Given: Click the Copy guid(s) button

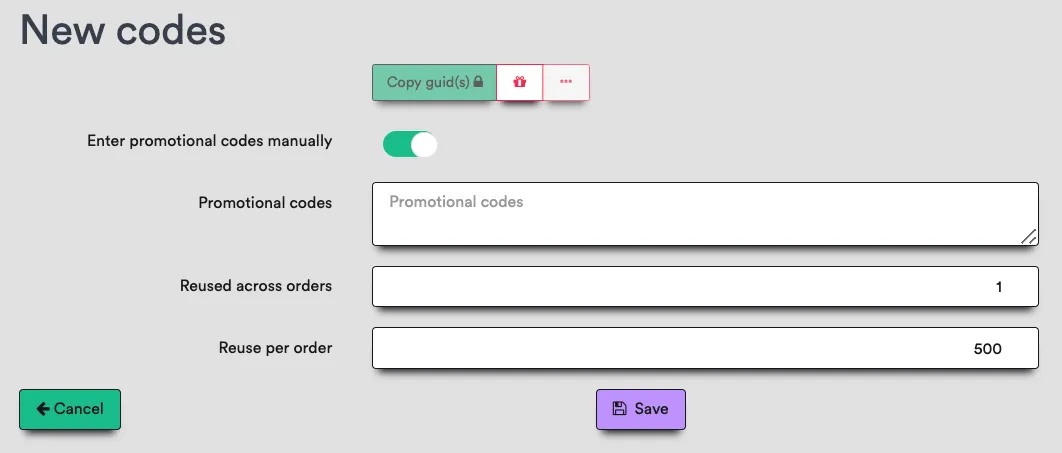Looking at the screenshot, I should pos(434,82).
